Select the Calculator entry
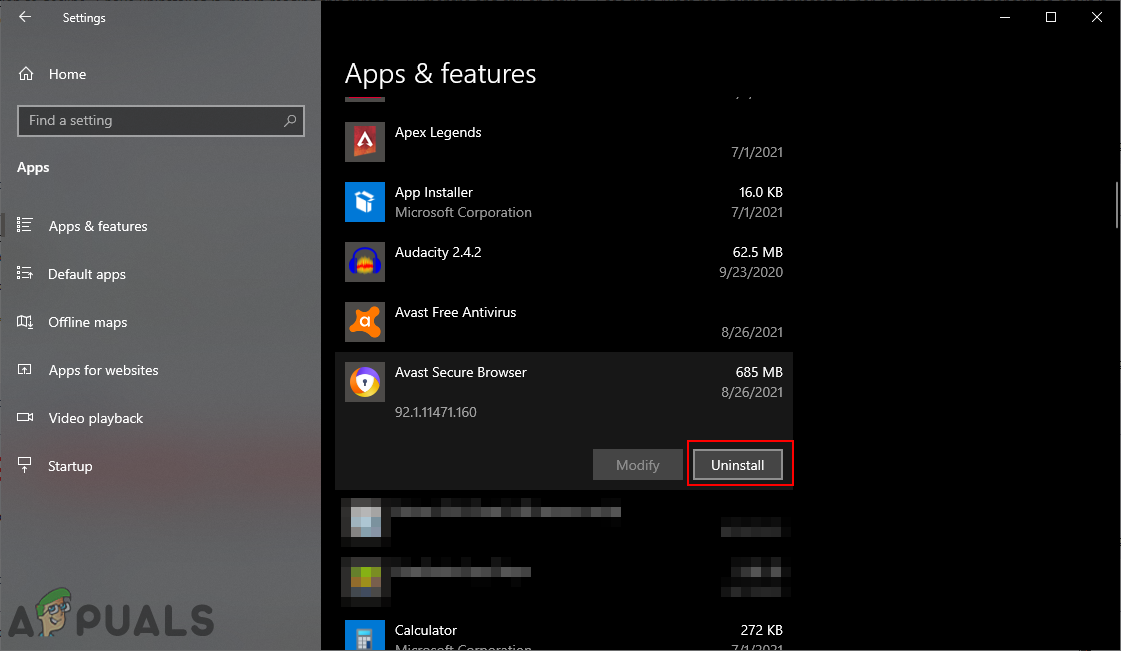 [x=426, y=630]
